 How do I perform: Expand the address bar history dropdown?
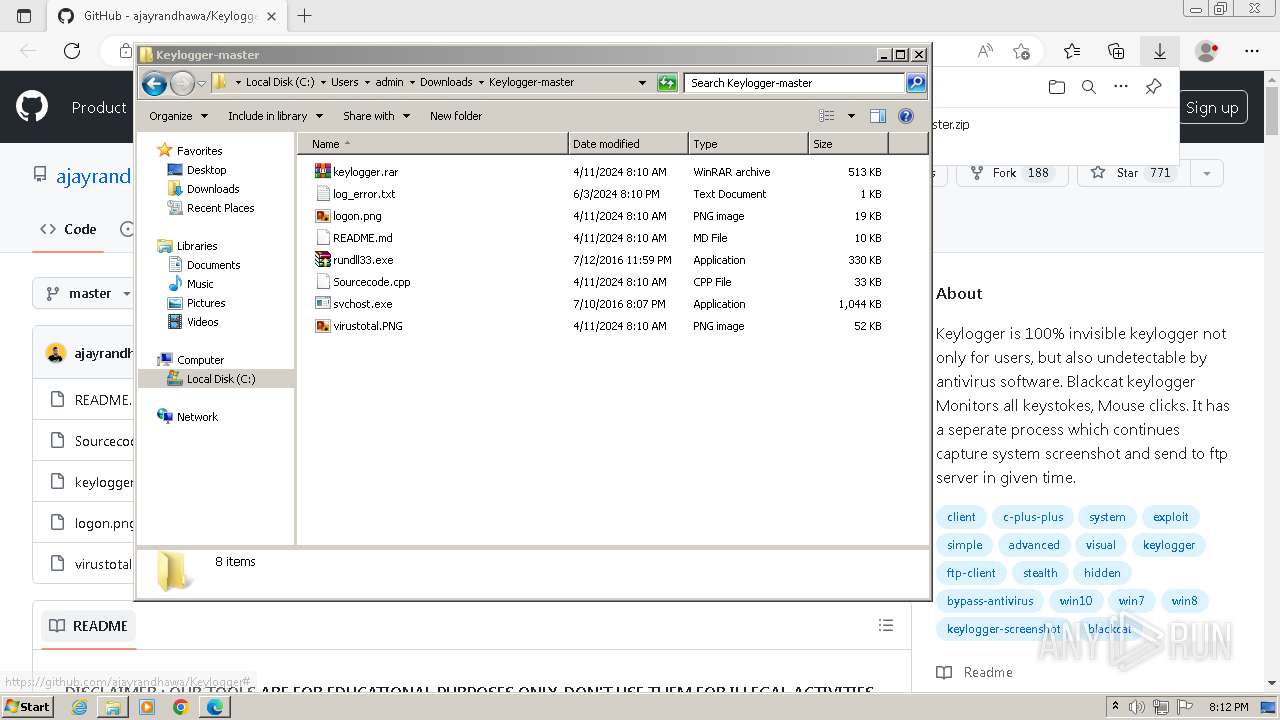pyautogui.click(x=642, y=83)
